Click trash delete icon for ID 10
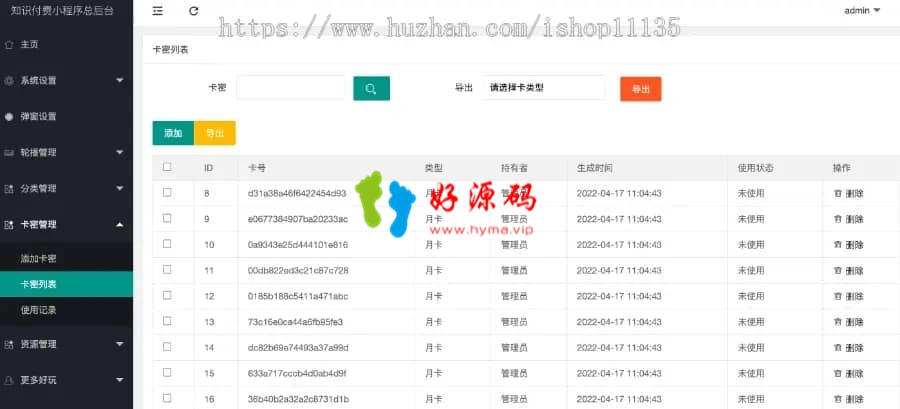This screenshot has height=409, width=900. (x=837, y=245)
